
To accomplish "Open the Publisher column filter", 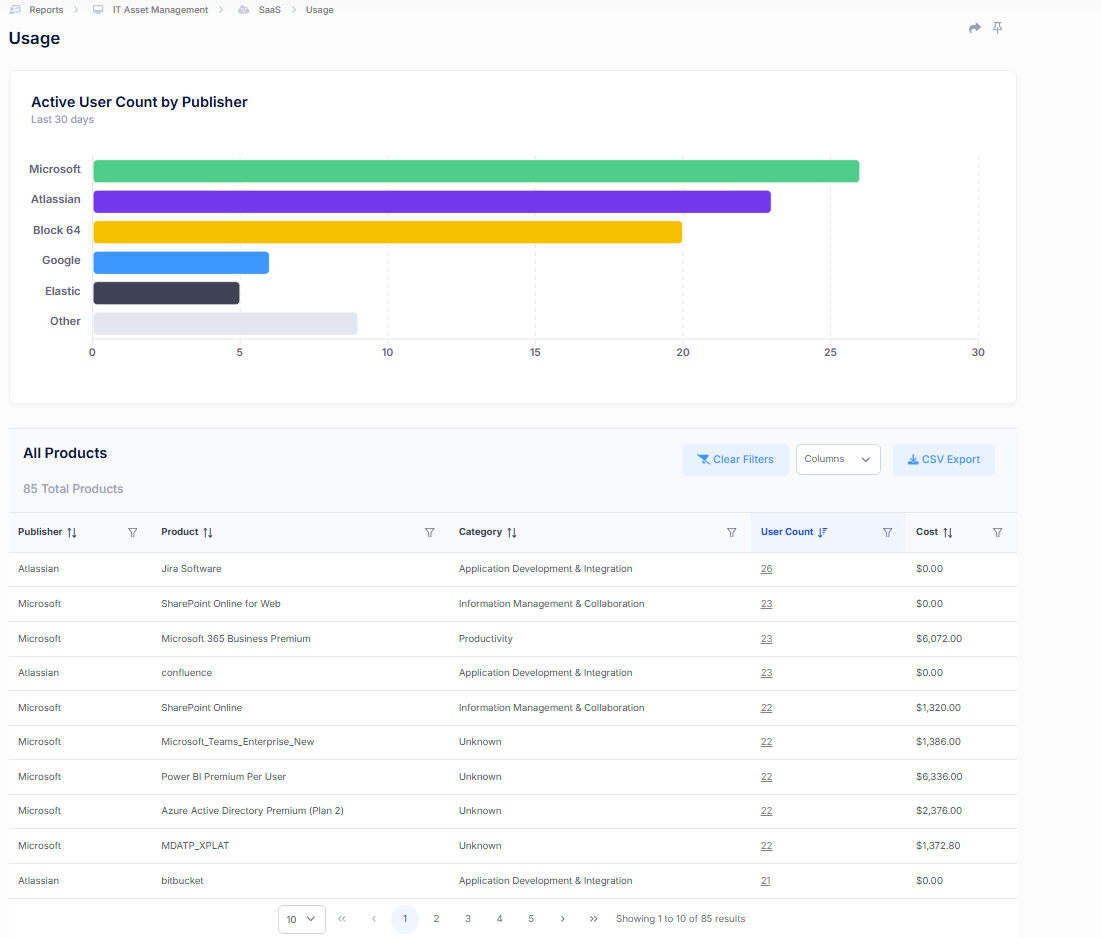I will pyautogui.click(x=133, y=533).
